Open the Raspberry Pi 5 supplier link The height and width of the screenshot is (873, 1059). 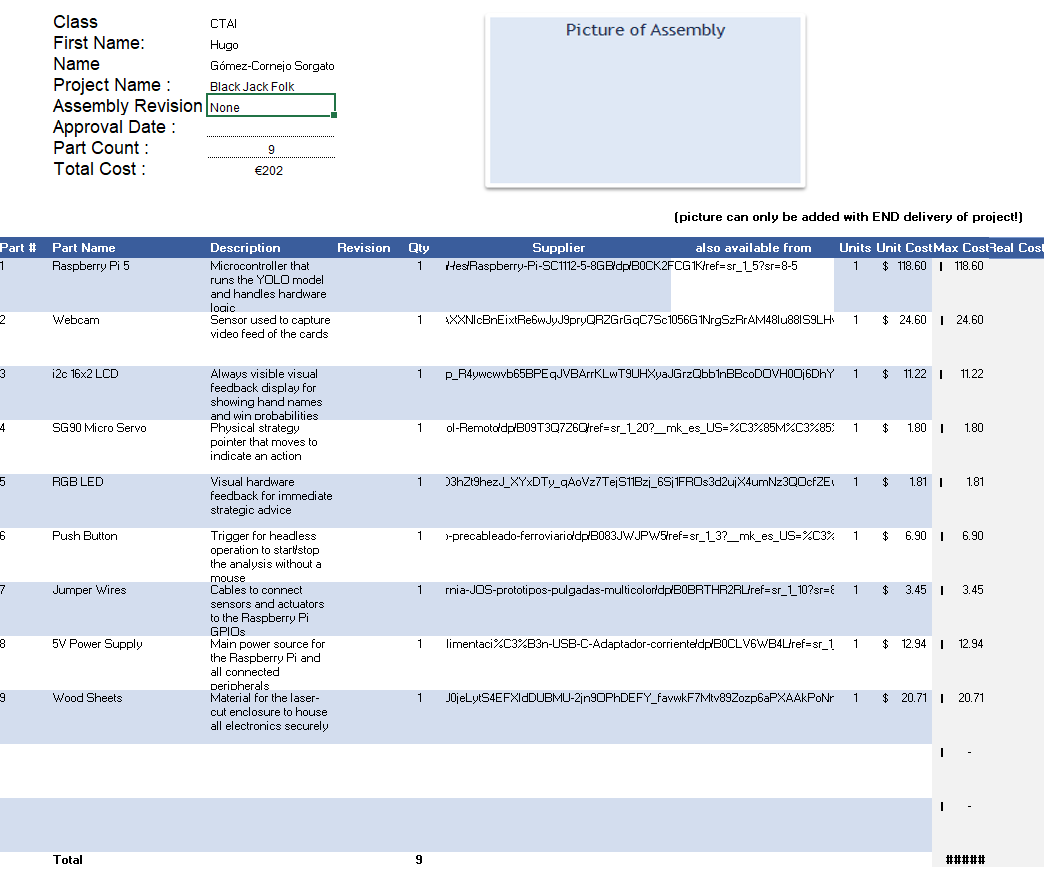point(621,266)
